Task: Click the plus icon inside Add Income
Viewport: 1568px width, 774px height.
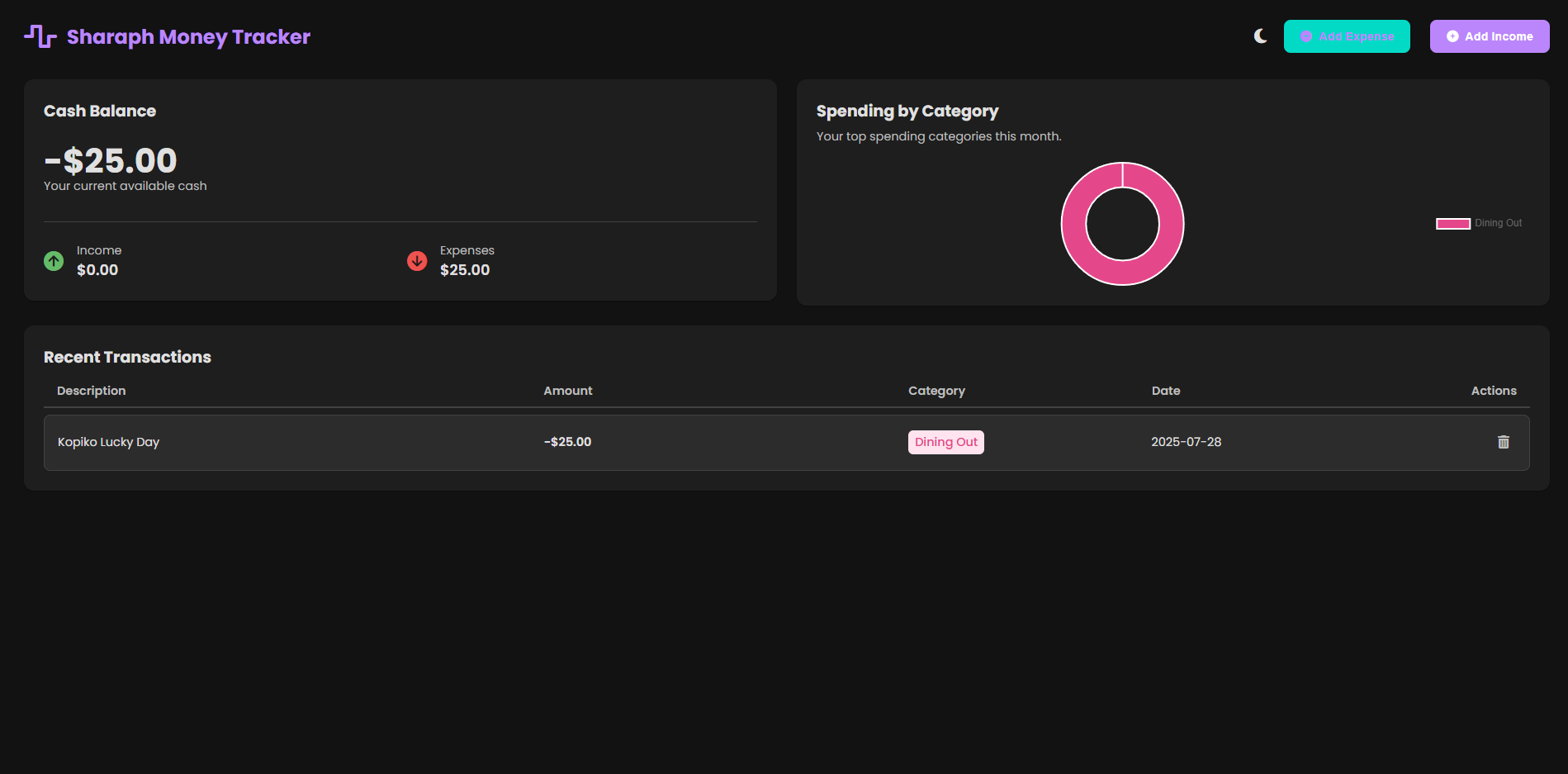Action: 1452,36
